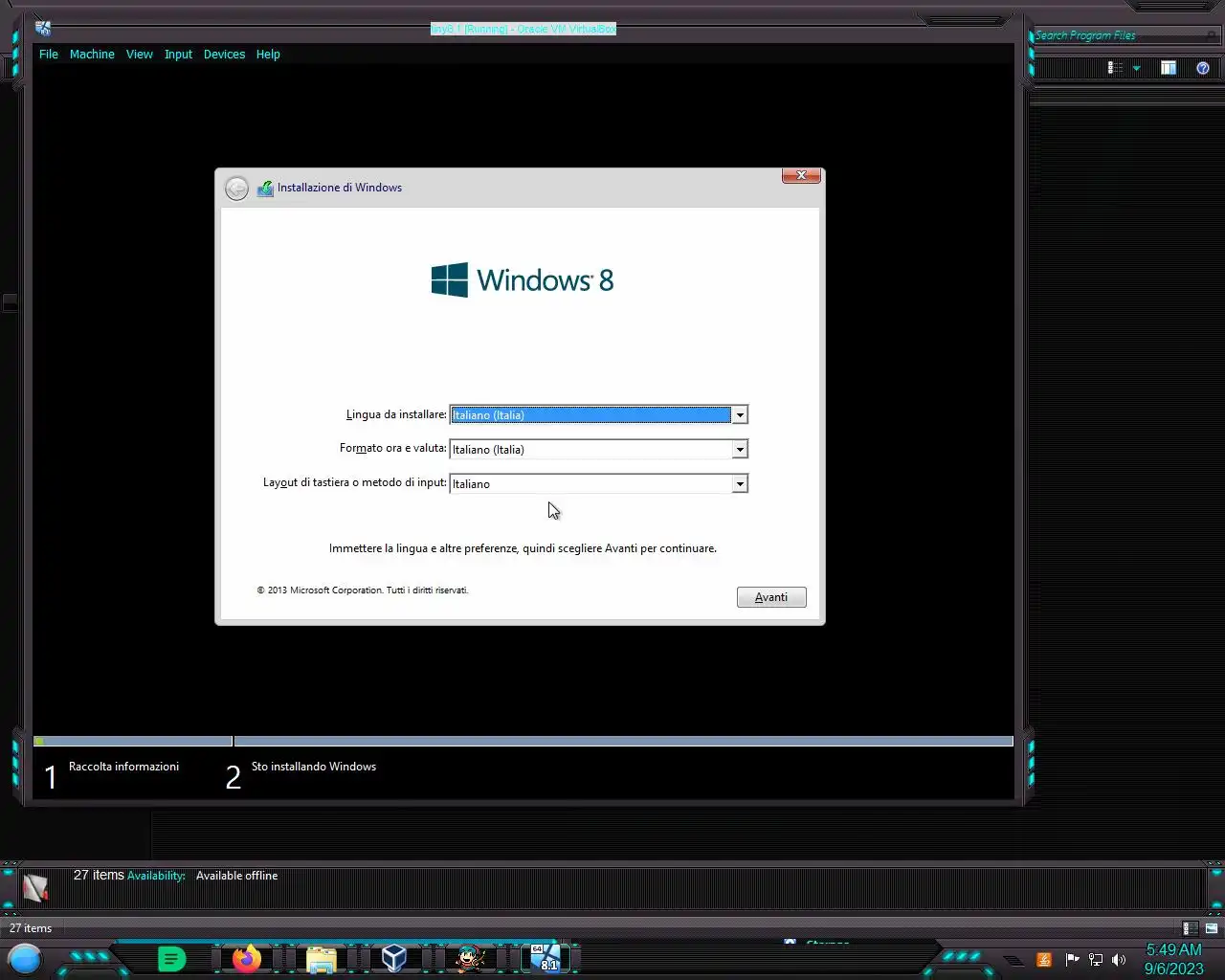This screenshot has height=980, width=1225.
Task: Open Action Center flag icon in tray
Action: 1072,959
